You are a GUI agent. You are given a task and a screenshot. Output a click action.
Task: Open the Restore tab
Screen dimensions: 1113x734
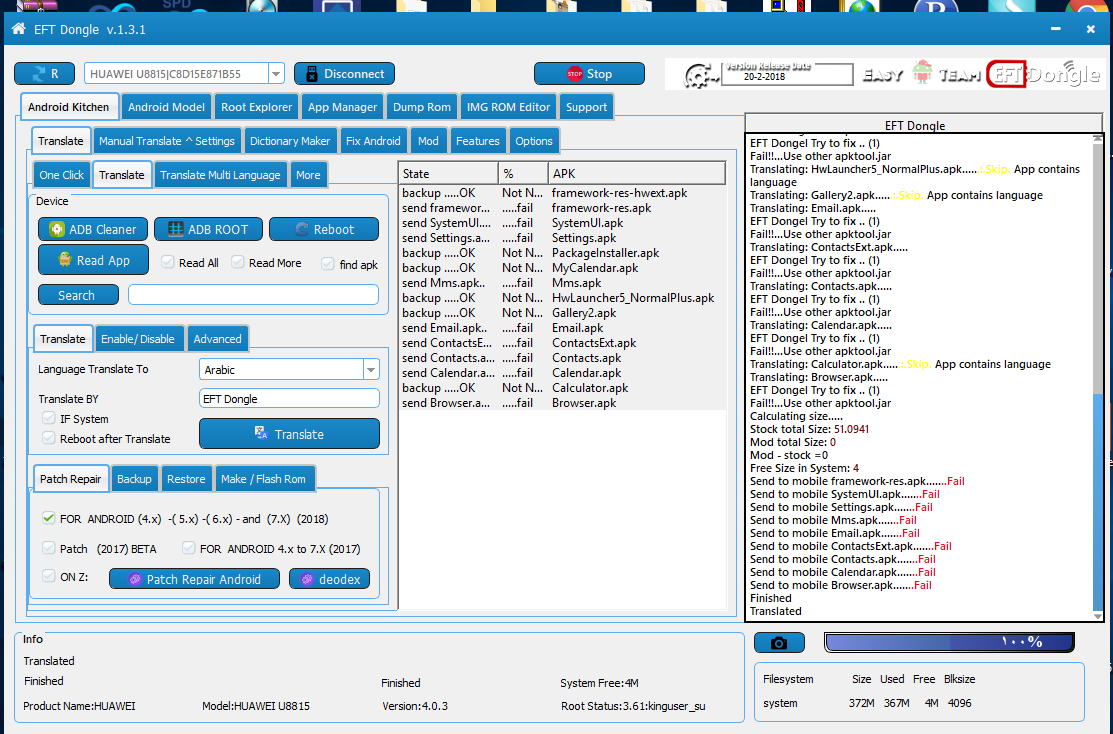tap(186, 479)
